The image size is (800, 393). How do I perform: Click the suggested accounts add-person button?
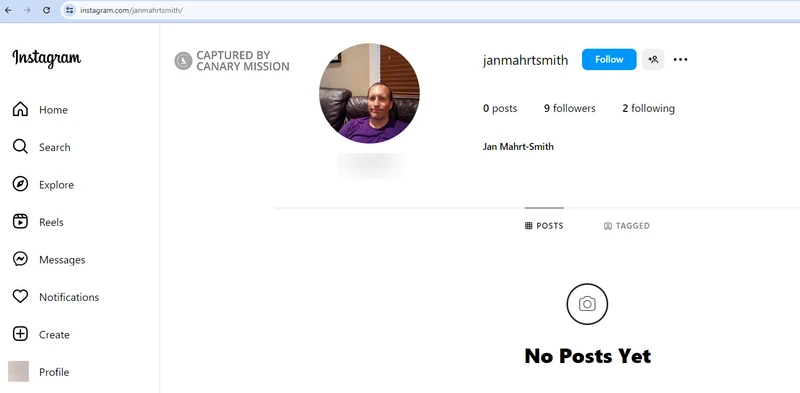coord(653,59)
